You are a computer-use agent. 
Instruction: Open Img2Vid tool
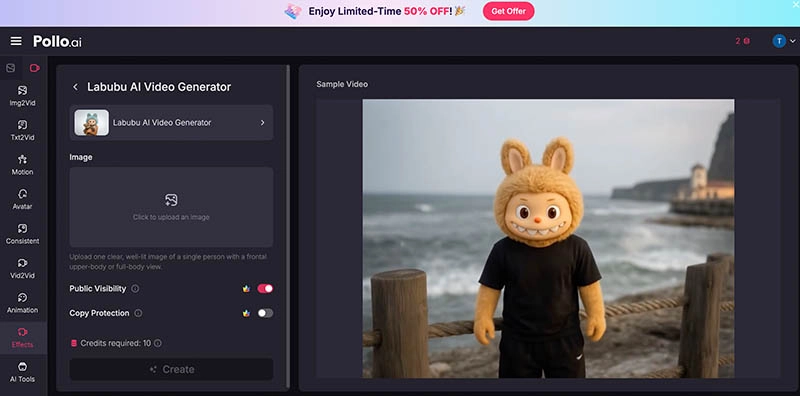point(22,96)
